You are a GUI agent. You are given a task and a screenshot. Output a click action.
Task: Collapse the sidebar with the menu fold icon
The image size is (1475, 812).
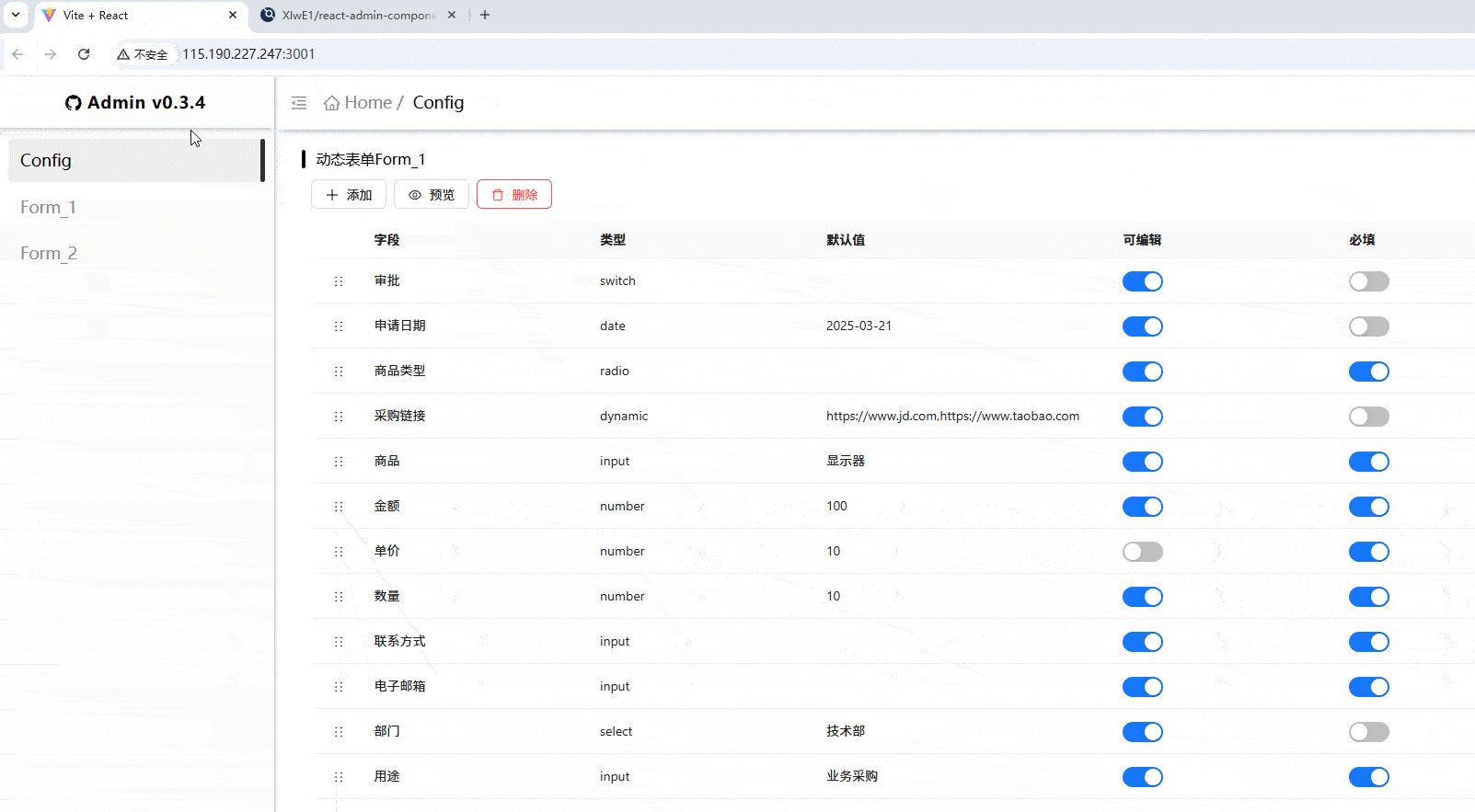[299, 103]
